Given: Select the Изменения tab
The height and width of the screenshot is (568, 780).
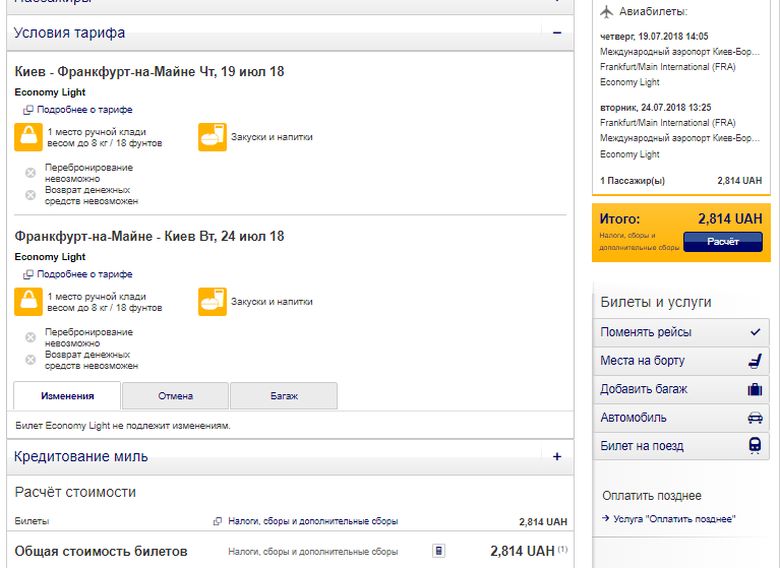Looking at the screenshot, I should point(67,396).
